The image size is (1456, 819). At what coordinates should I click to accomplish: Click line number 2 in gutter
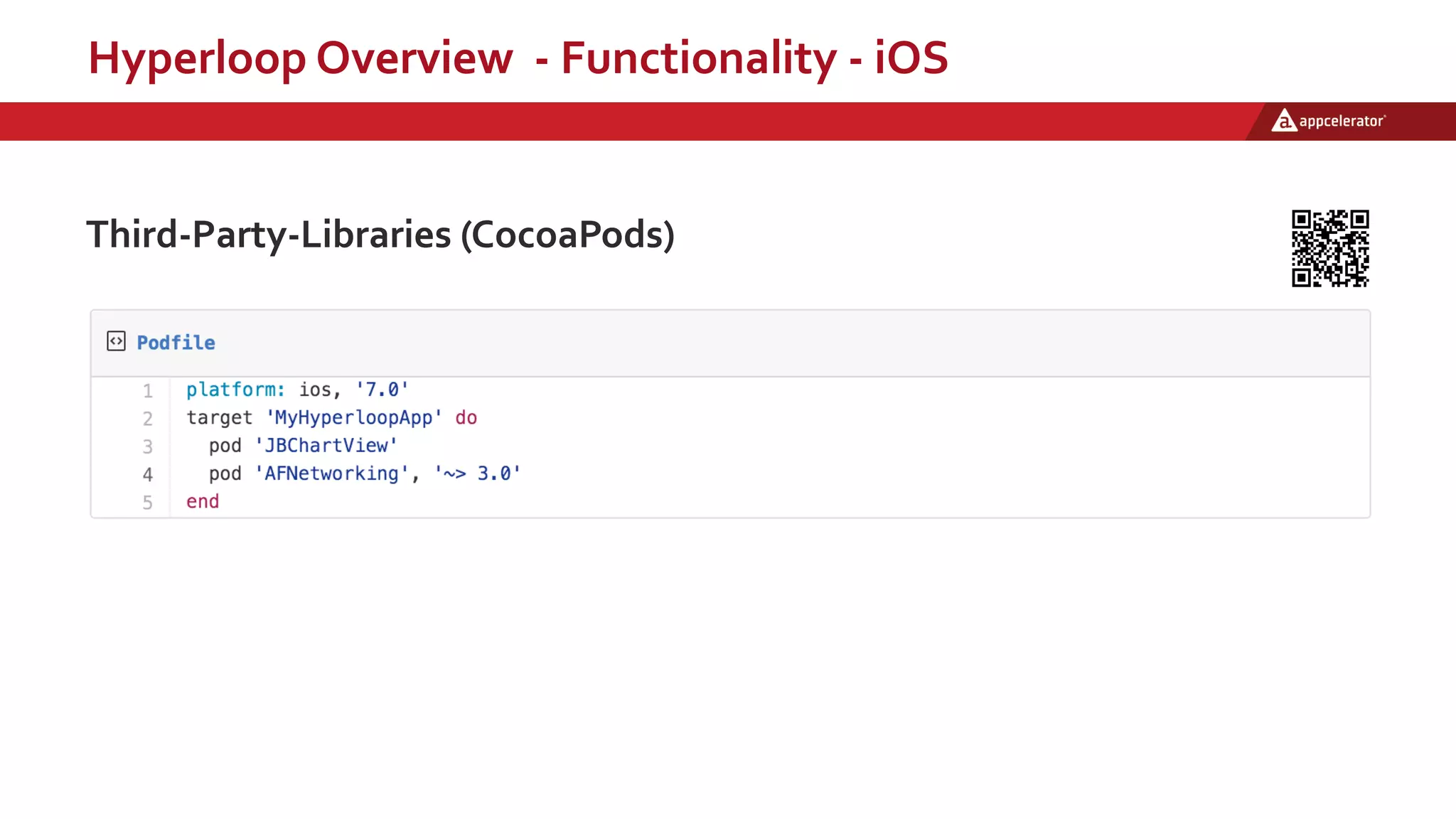[x=147, y=419]
